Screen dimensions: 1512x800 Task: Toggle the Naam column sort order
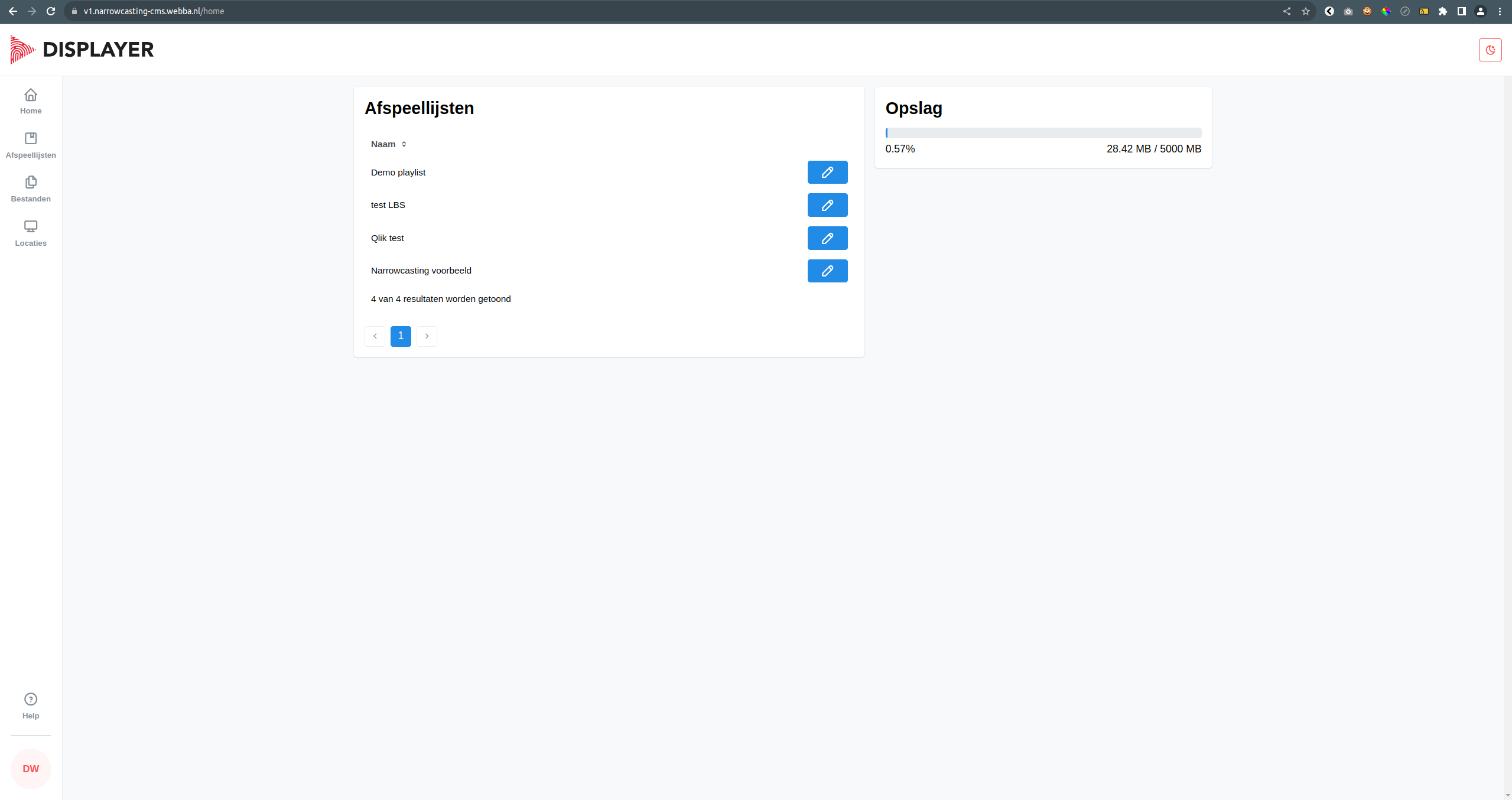(x=404, y=144)
